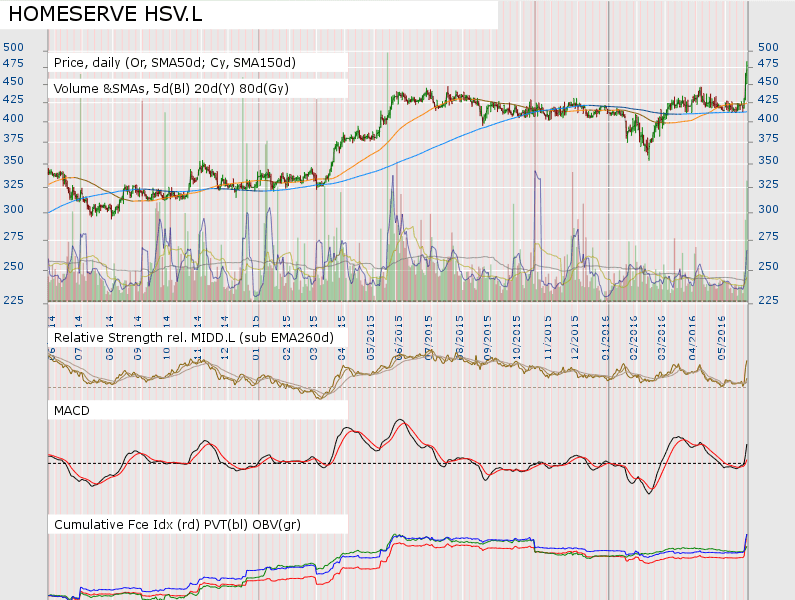This screenshot has width=795, height=600.
Task: Select the 06/2015 date label
Action: click(x=399, y=338)
